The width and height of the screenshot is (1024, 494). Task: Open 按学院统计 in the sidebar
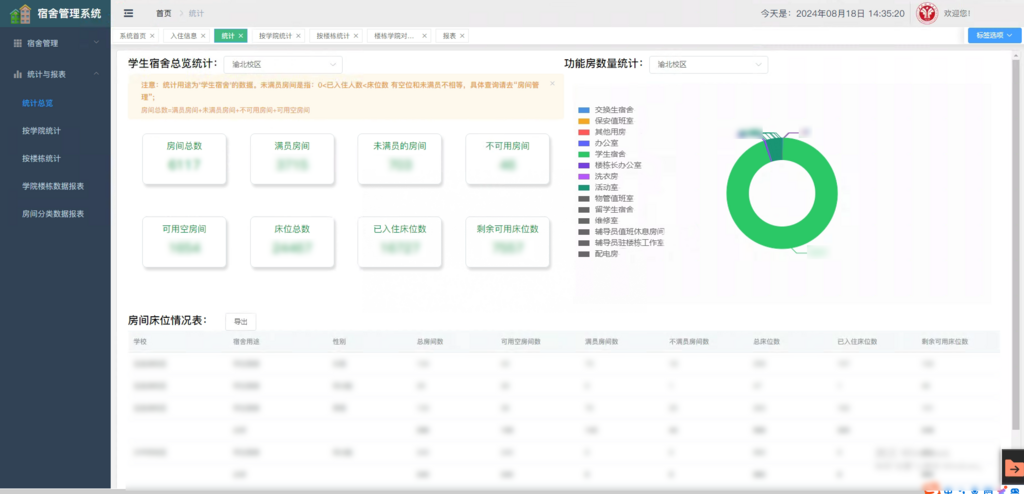point(41,131)
